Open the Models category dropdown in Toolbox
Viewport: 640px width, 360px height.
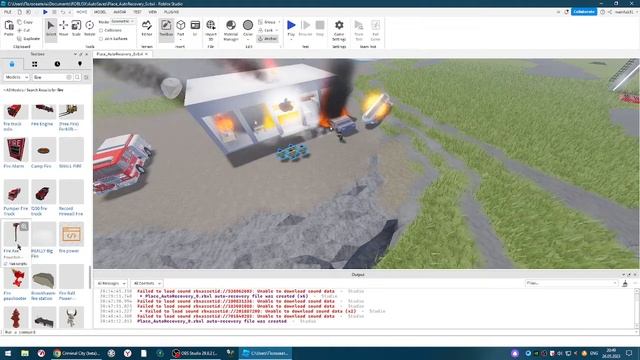click(x=16, y=77)
